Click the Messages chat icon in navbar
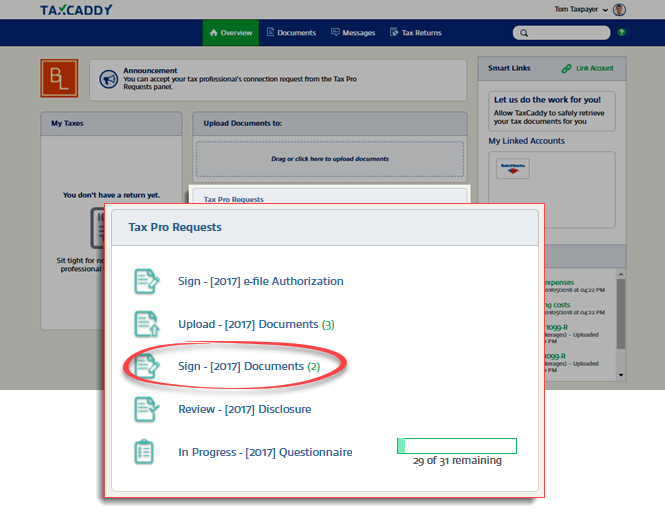The width and height of the screenshot is (665, 513). pyautogui.click(x=335, y=32)
